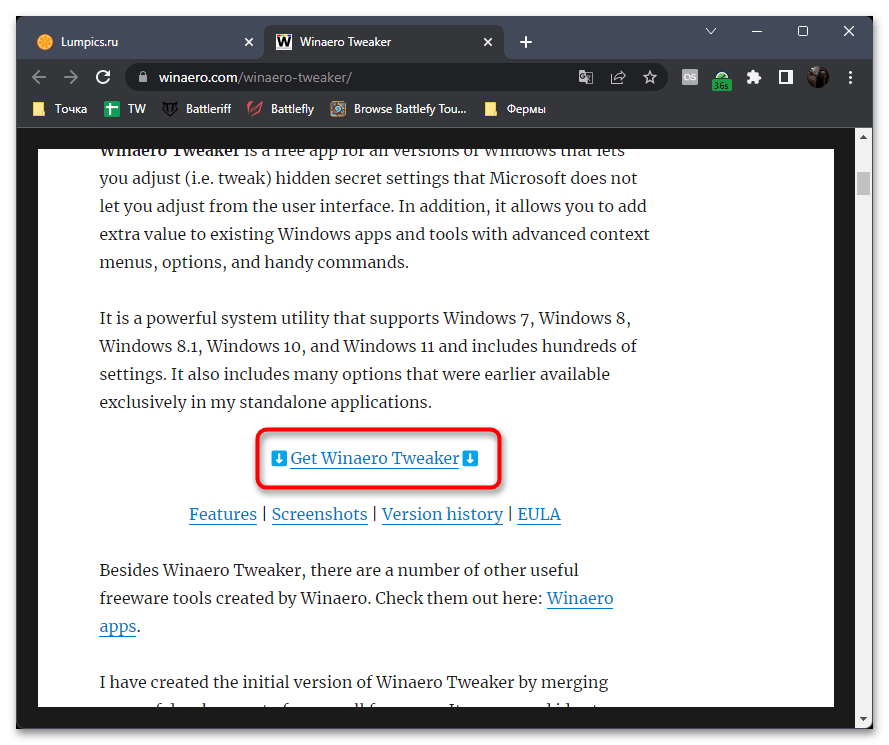Click the scrollbar down arrow
The width and height of the screenshot is (889, 745).
tap(863, 719)
